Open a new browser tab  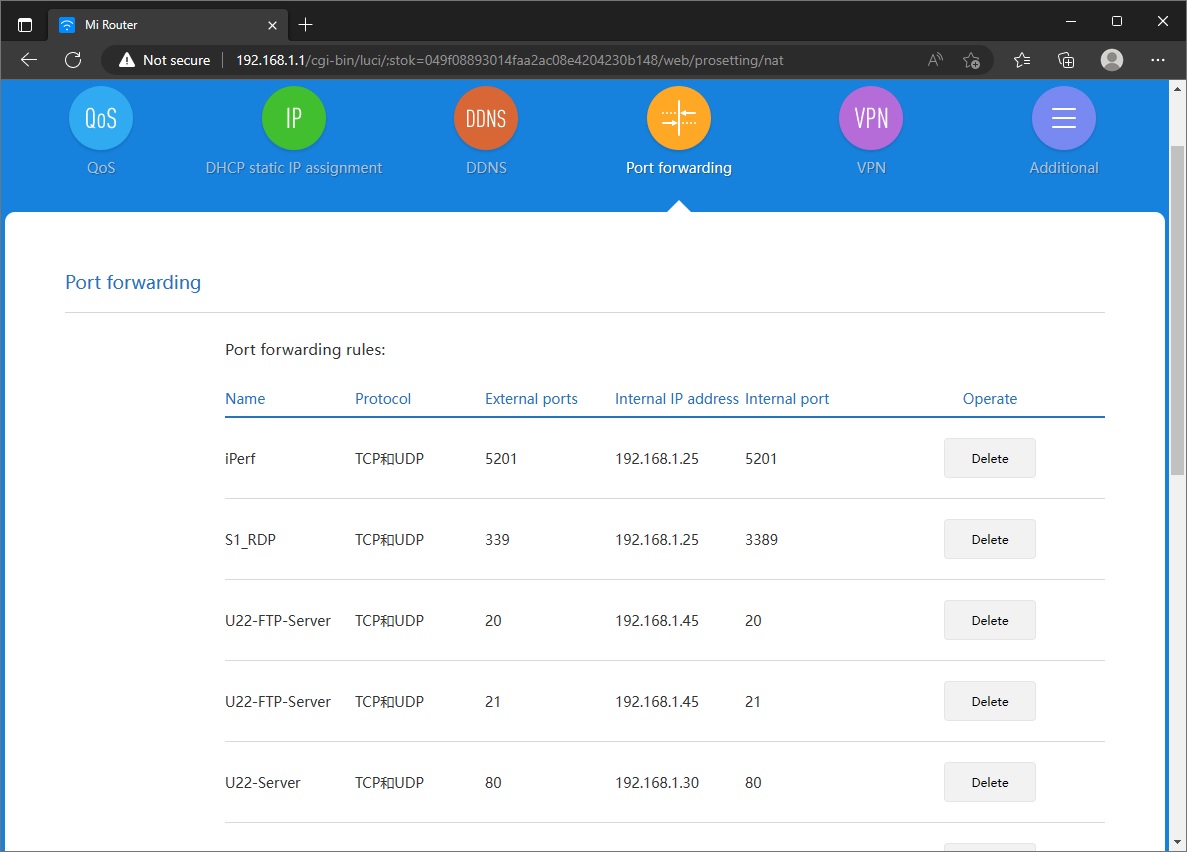[x=306, y=24]
